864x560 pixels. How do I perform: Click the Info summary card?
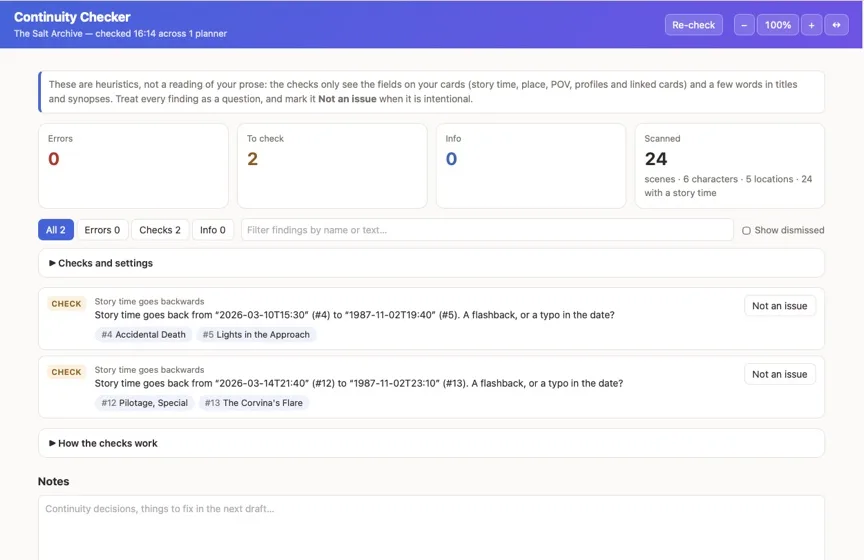pyautogui.click(x=531, y=166)
